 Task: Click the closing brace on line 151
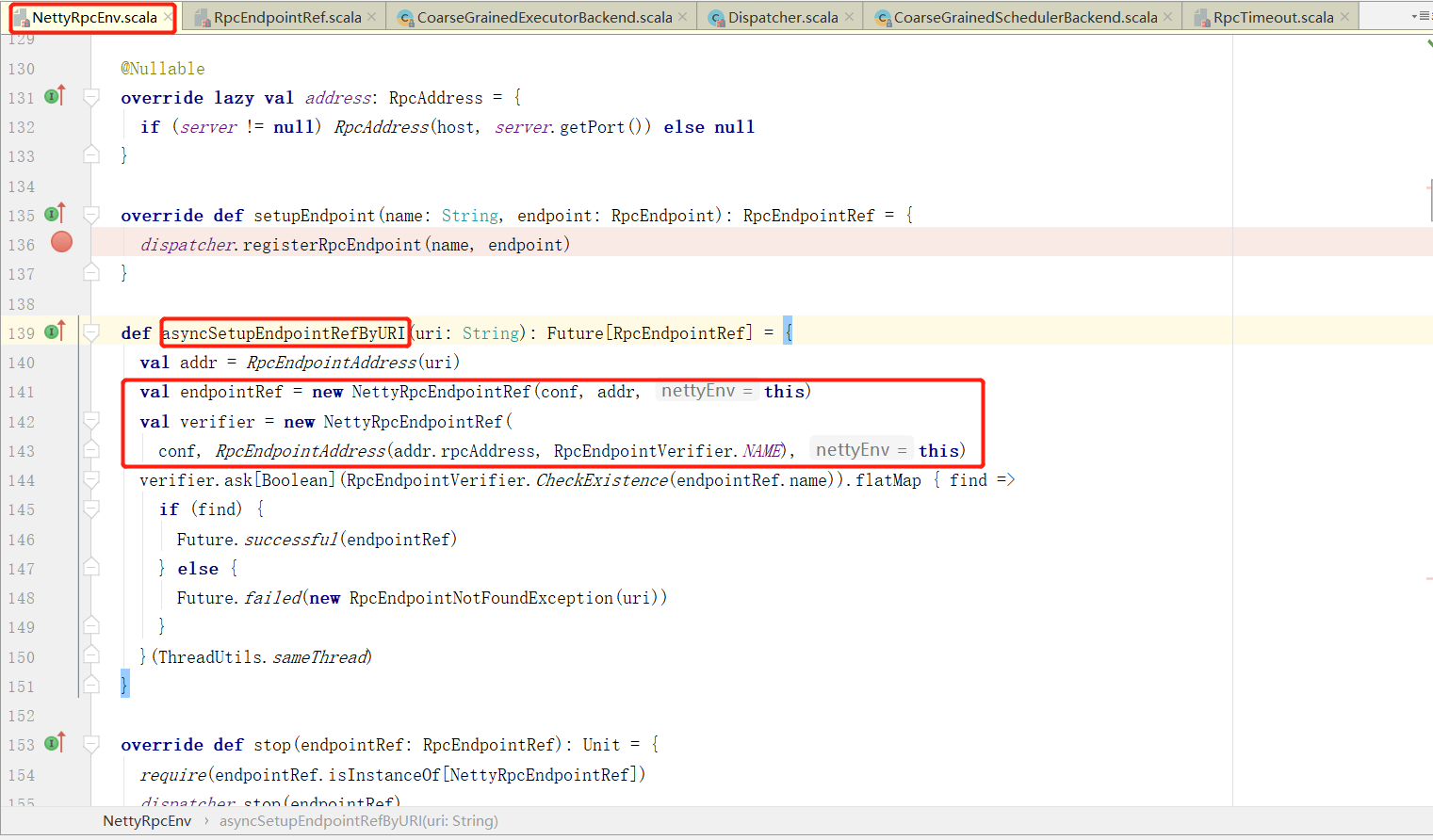[124, 685]
